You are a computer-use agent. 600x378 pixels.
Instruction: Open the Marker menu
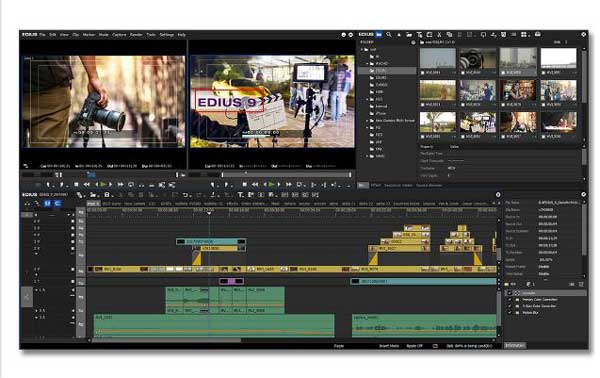click(x=89, y=34)
